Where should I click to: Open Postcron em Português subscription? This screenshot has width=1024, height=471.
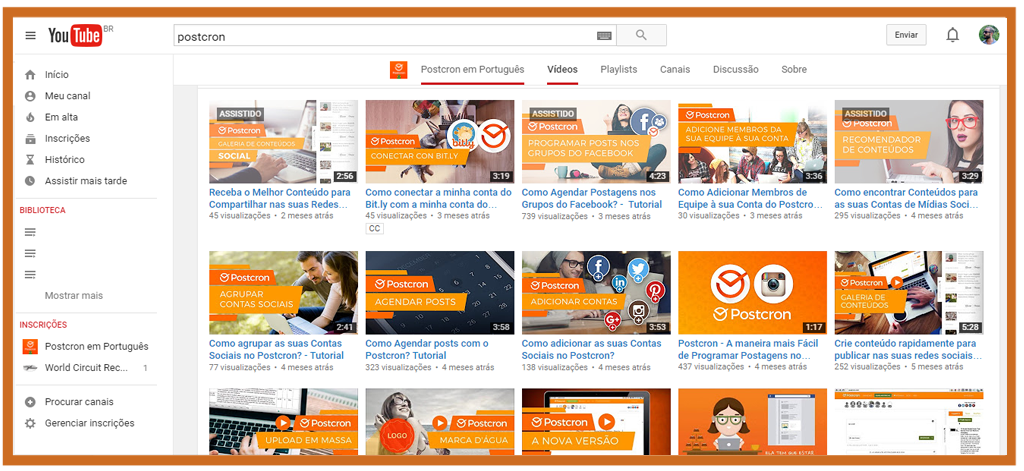(96, 347)
